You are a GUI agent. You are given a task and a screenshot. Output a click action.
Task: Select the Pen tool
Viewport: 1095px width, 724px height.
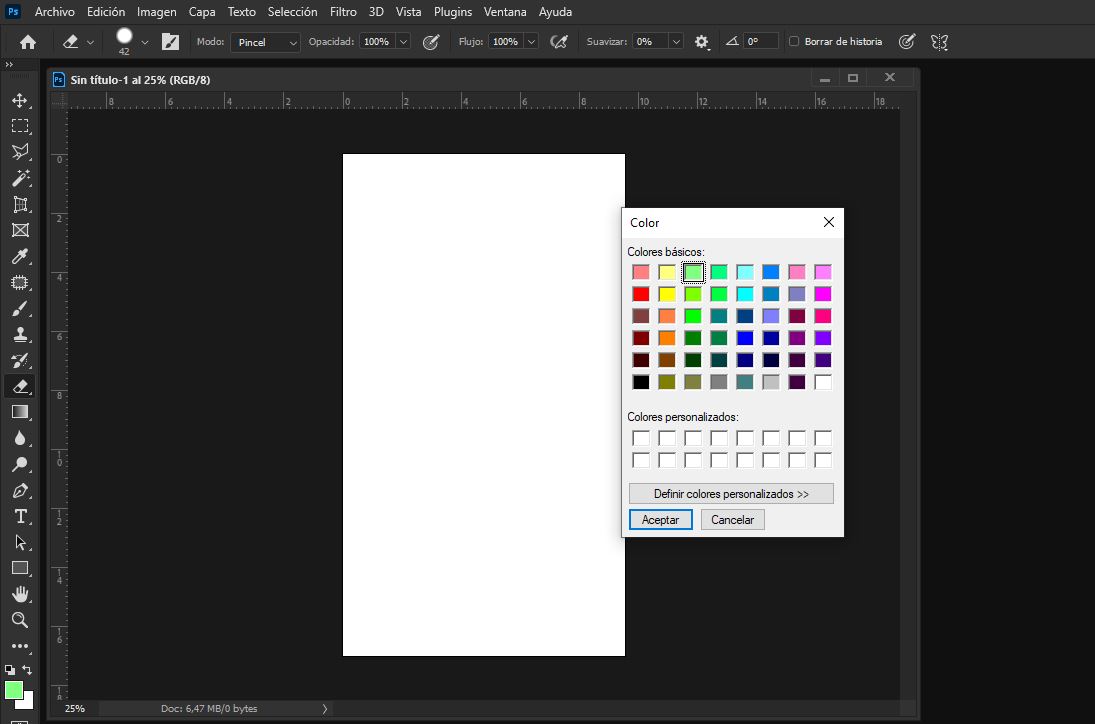click(x=22, y=490)
